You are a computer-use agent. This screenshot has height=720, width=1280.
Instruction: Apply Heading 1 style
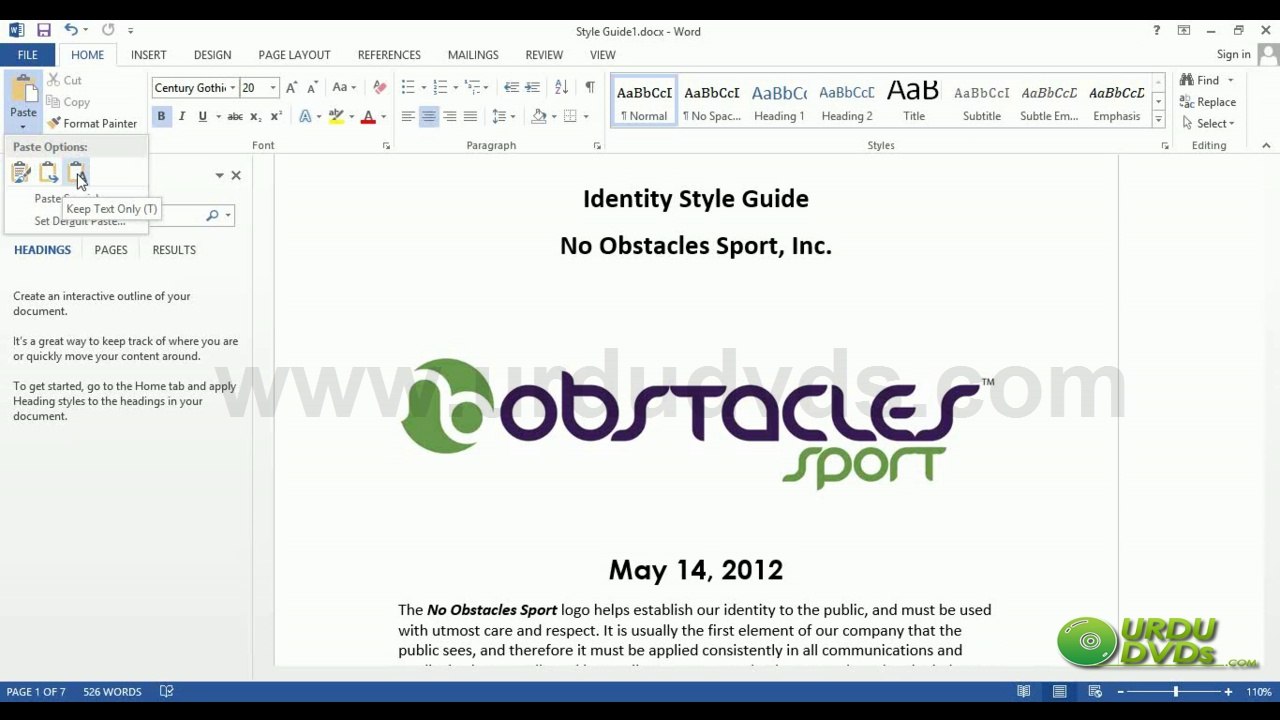pos(779,103)
